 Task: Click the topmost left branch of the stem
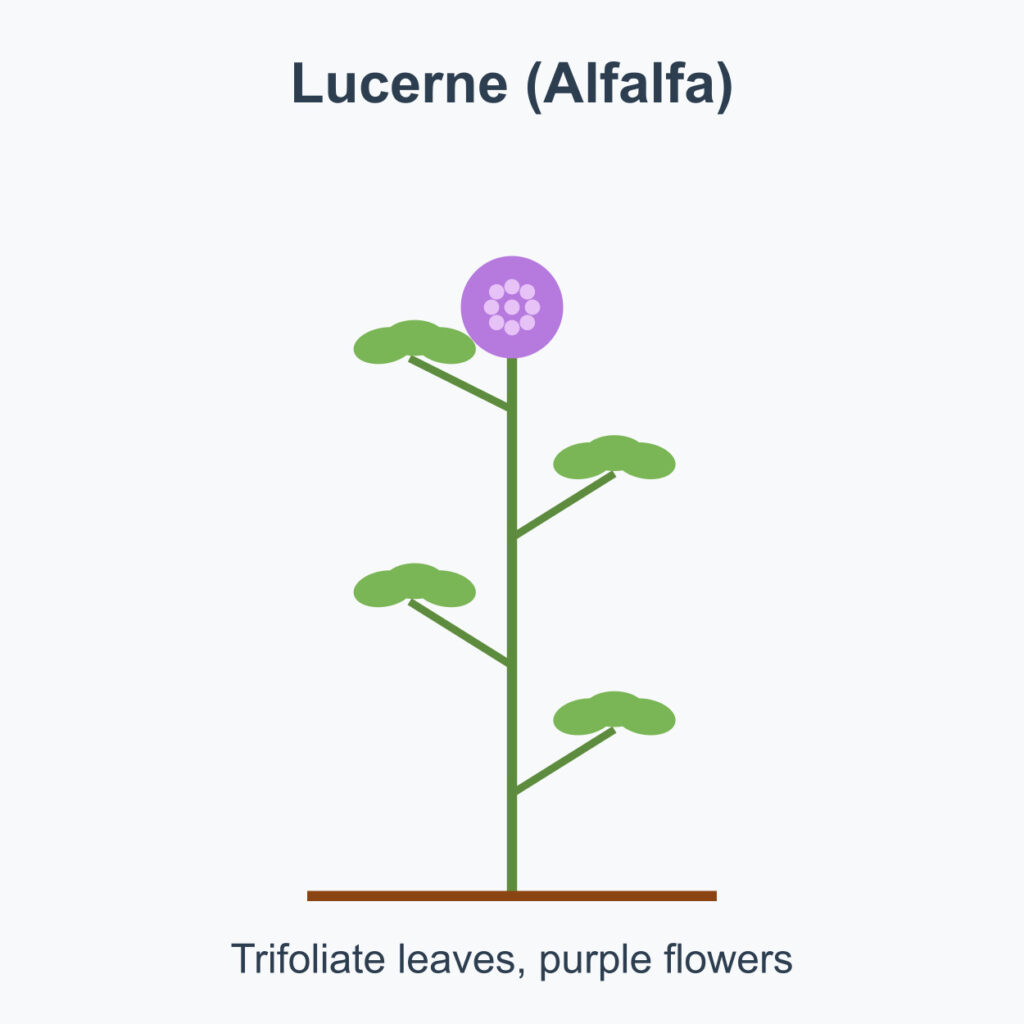(460, 384)
